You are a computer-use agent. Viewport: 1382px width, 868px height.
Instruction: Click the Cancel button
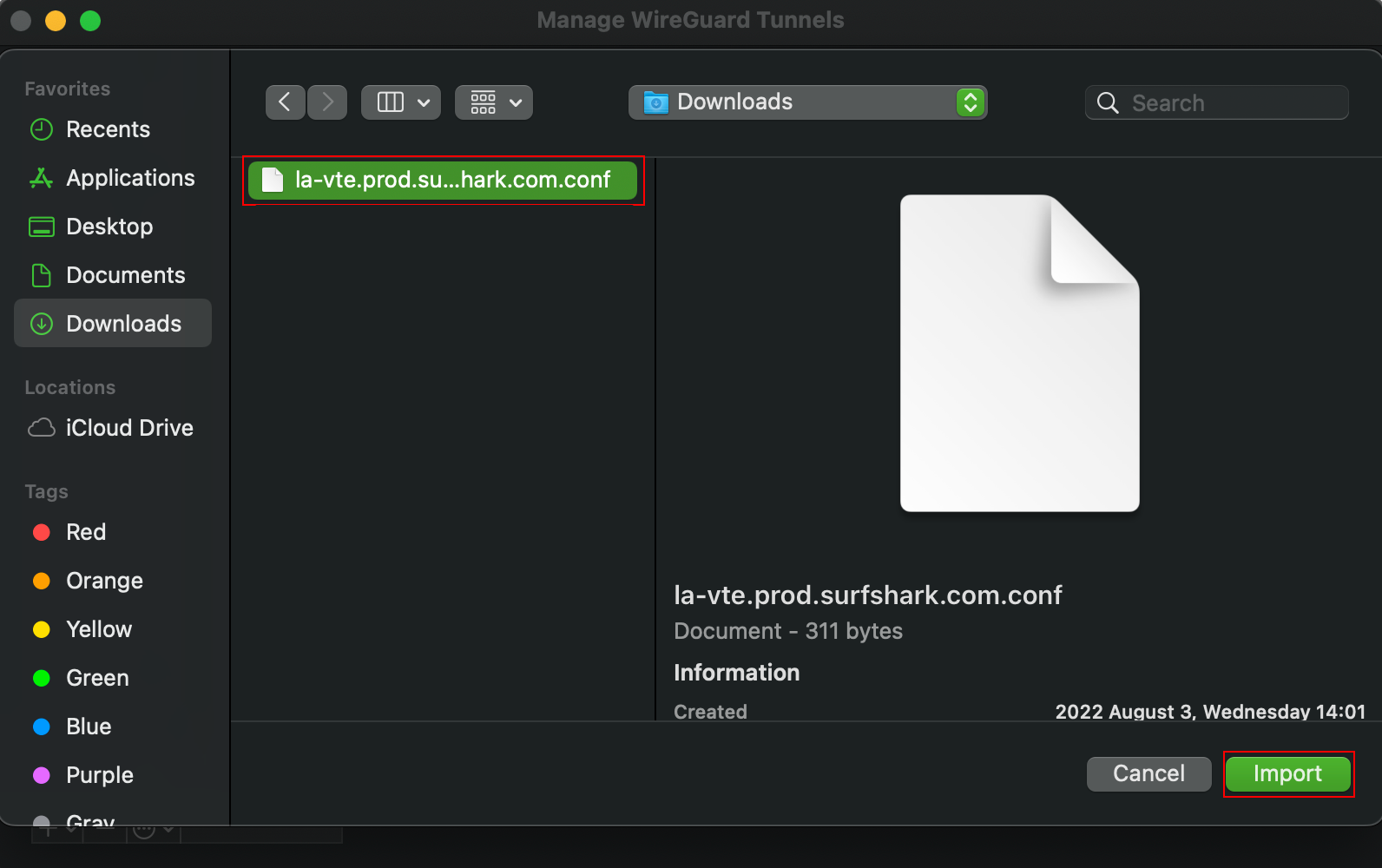[x=1148, y=773]
